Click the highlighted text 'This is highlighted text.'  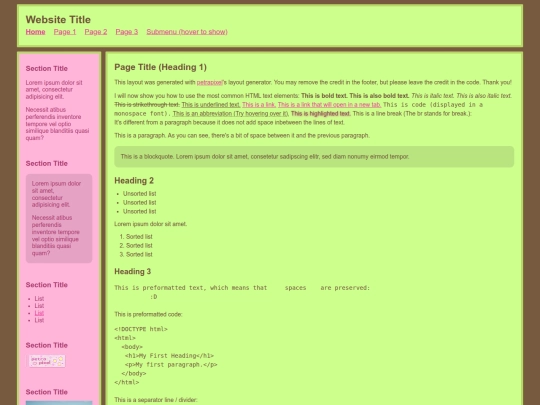pos(321,114)
